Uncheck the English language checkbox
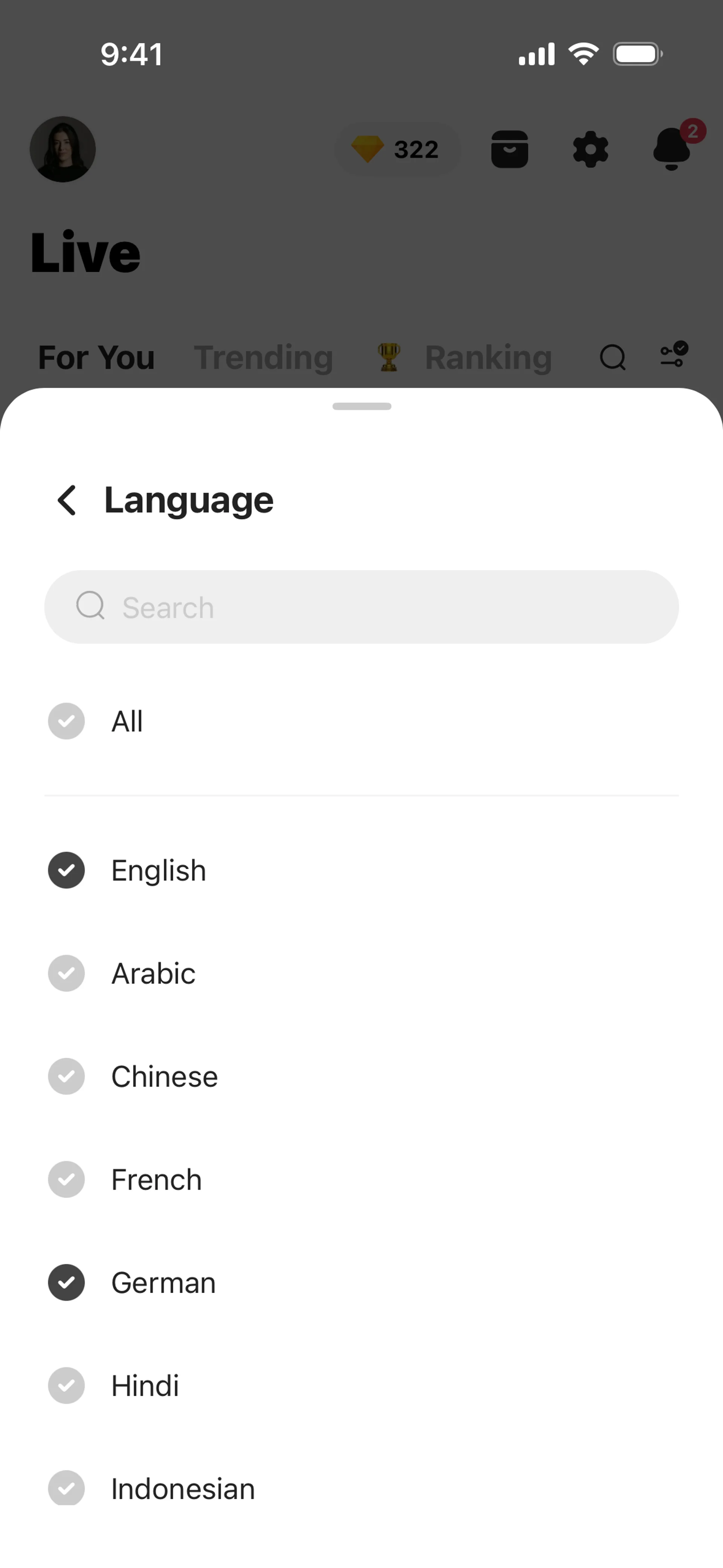This screenshot has width=723, height=1568. click(66, 870)
